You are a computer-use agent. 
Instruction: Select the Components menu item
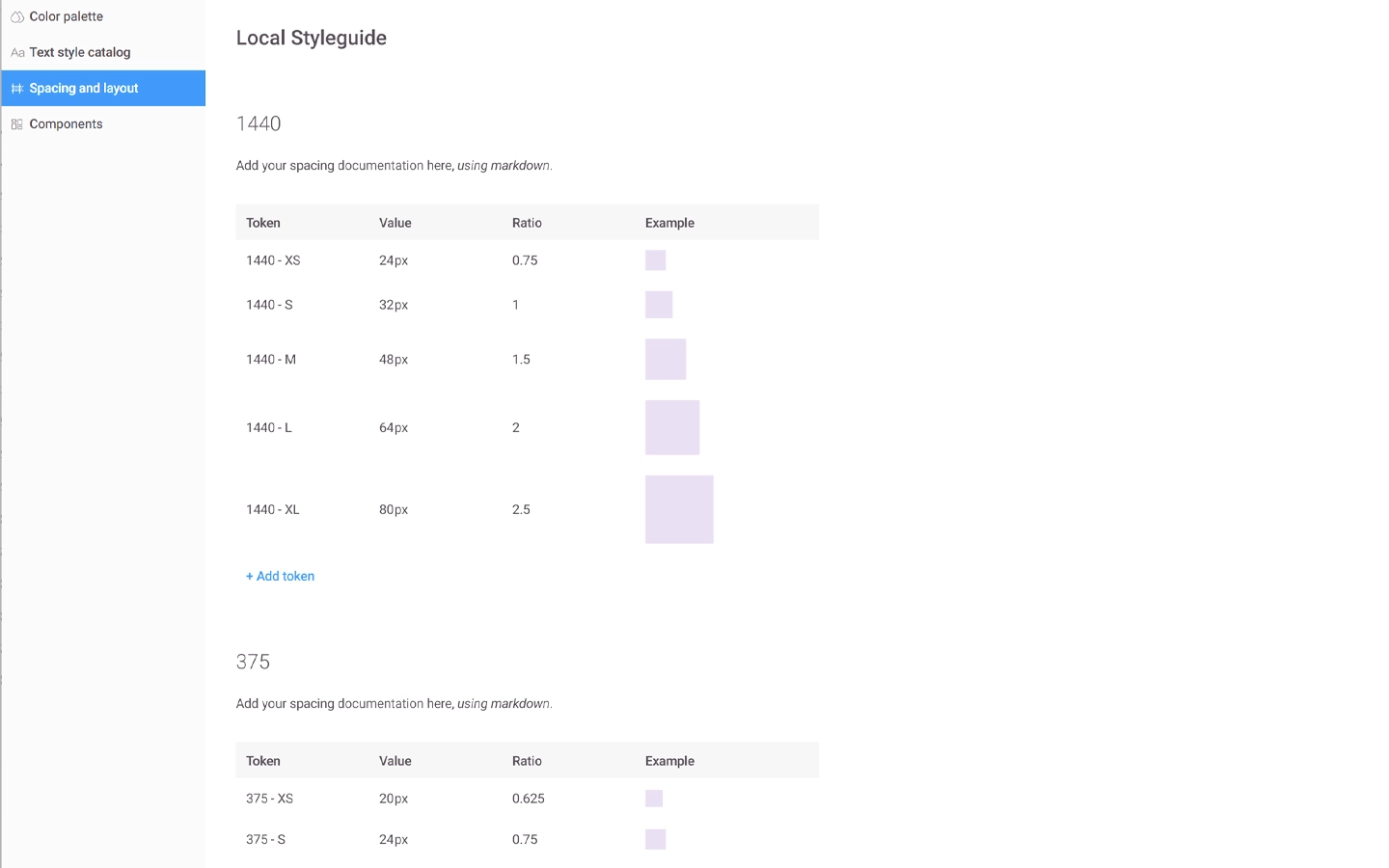[x=67, y=124]
